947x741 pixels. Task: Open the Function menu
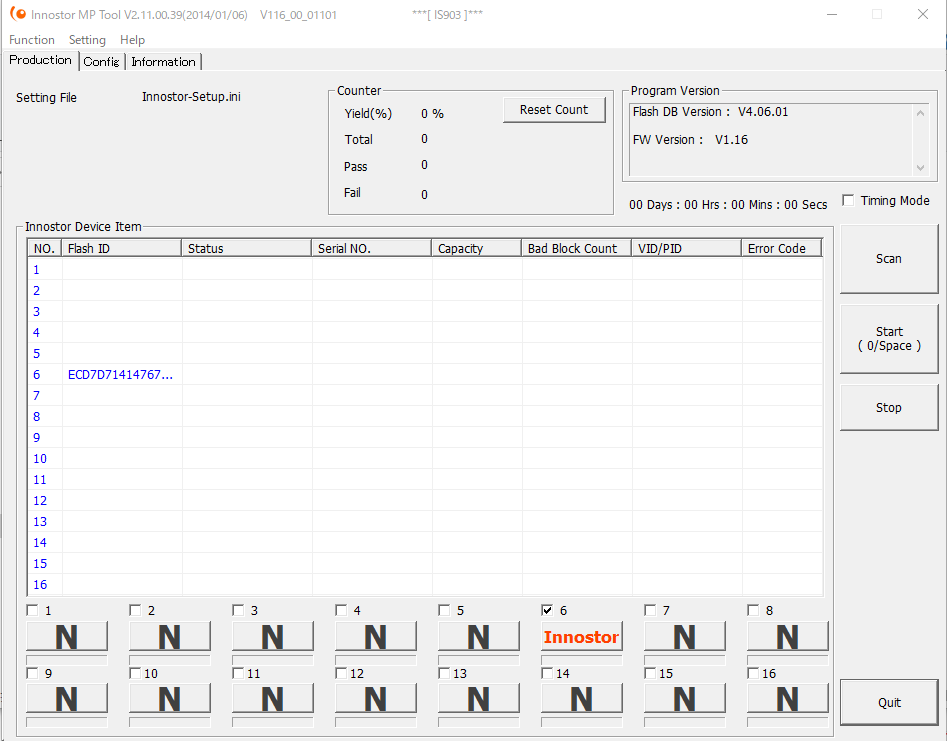pyautogui.click(x=32, y=40)
